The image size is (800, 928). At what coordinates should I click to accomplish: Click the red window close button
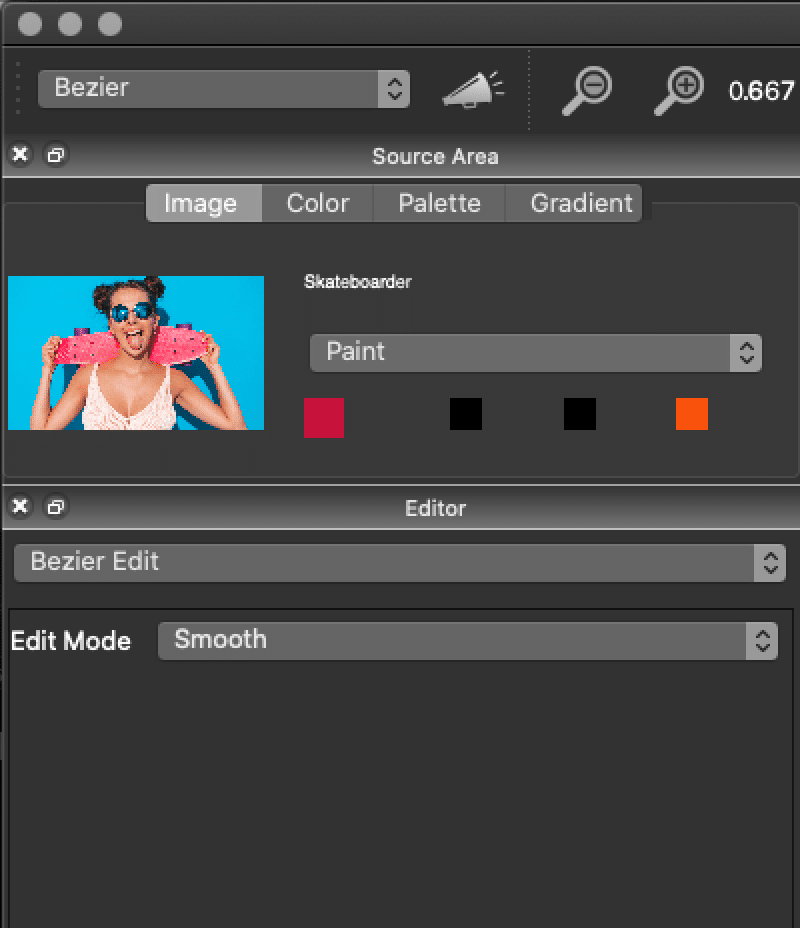click(30, 24)
